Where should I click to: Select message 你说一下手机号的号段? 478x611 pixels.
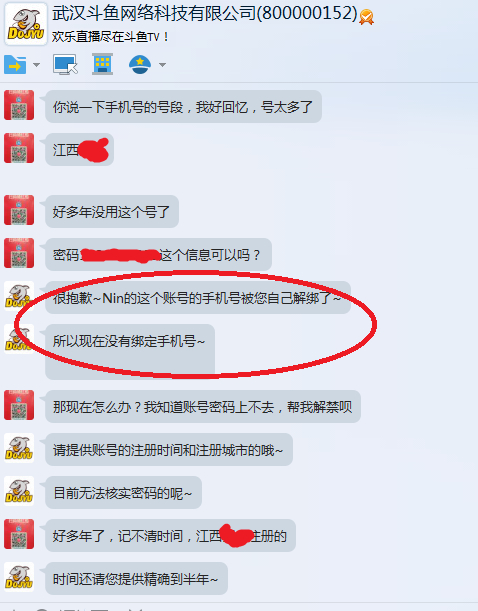183,106
